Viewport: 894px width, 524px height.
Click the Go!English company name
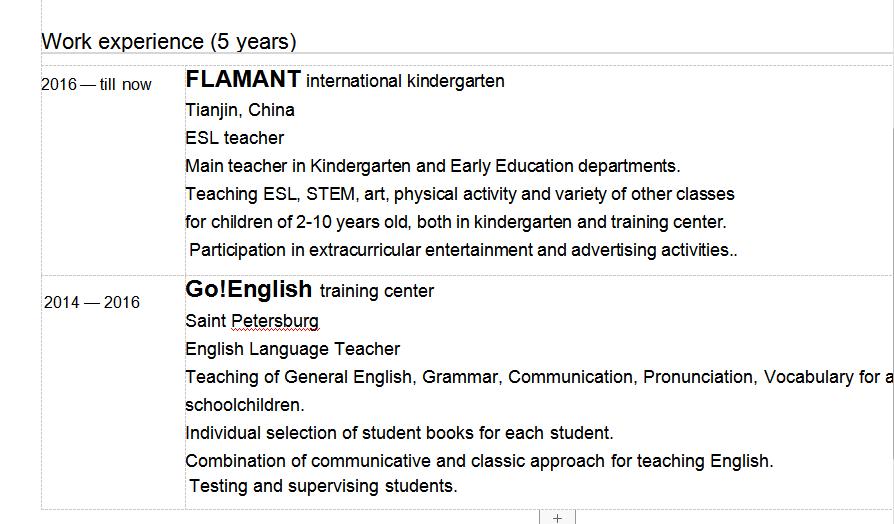(249, 290)
